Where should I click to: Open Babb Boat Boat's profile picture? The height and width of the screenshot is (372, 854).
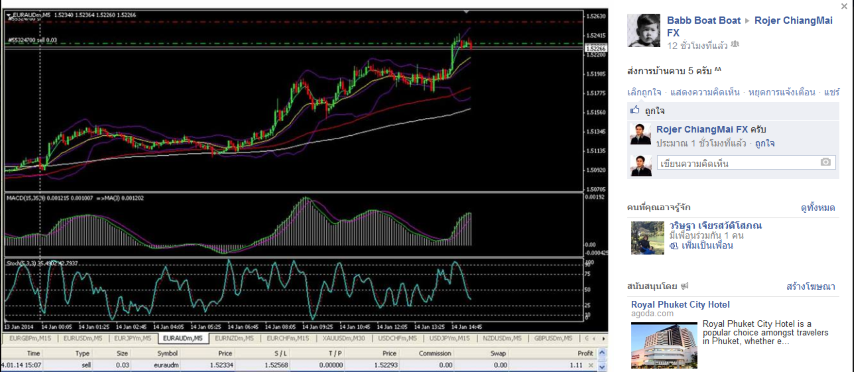[643, 31]
